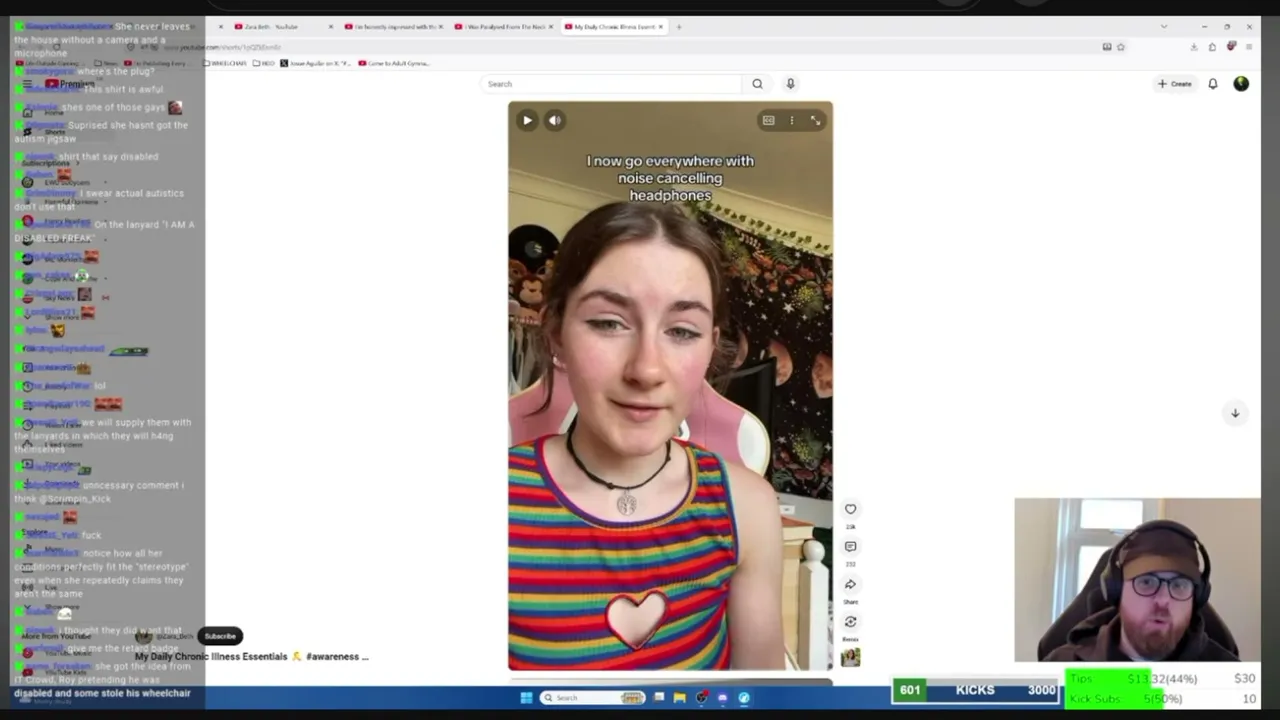Screen dimensions: 1280x720
Task: Bookmark this page with the star icon
Action: pyautogui.click(x=1121, y=47)
